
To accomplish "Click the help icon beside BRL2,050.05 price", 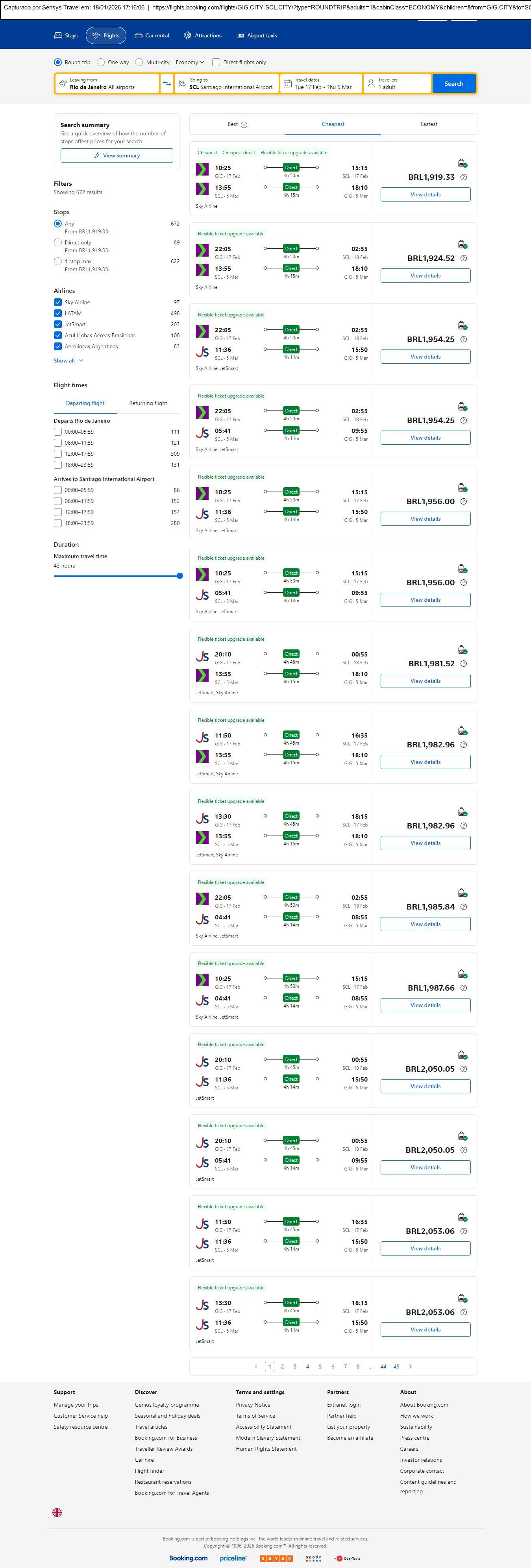I will point(463,1069).
